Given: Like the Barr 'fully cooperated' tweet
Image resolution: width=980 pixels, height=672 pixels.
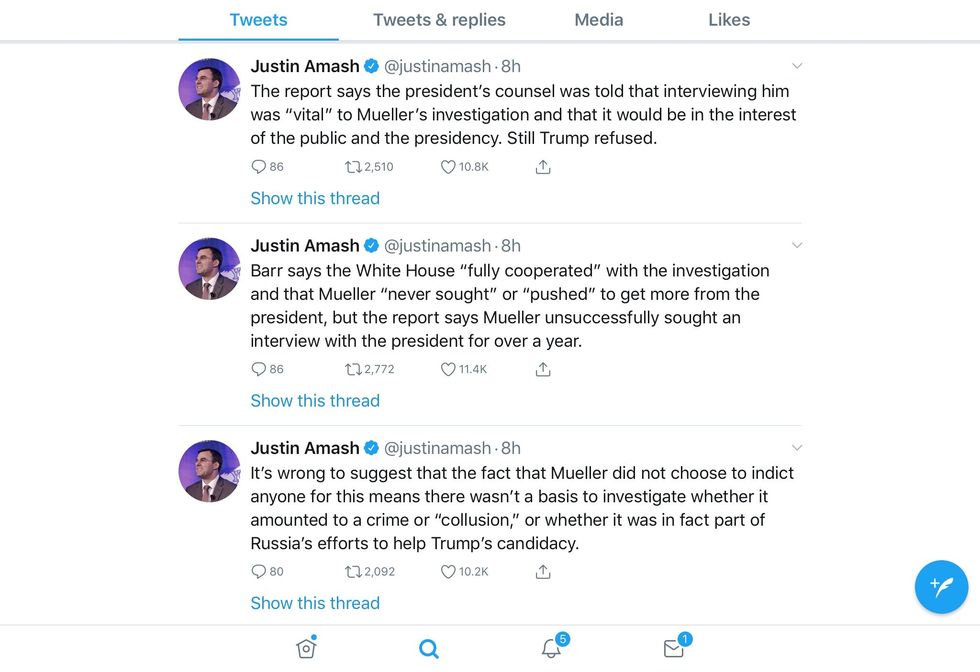Looking at the screenshot, I should 448,369.
